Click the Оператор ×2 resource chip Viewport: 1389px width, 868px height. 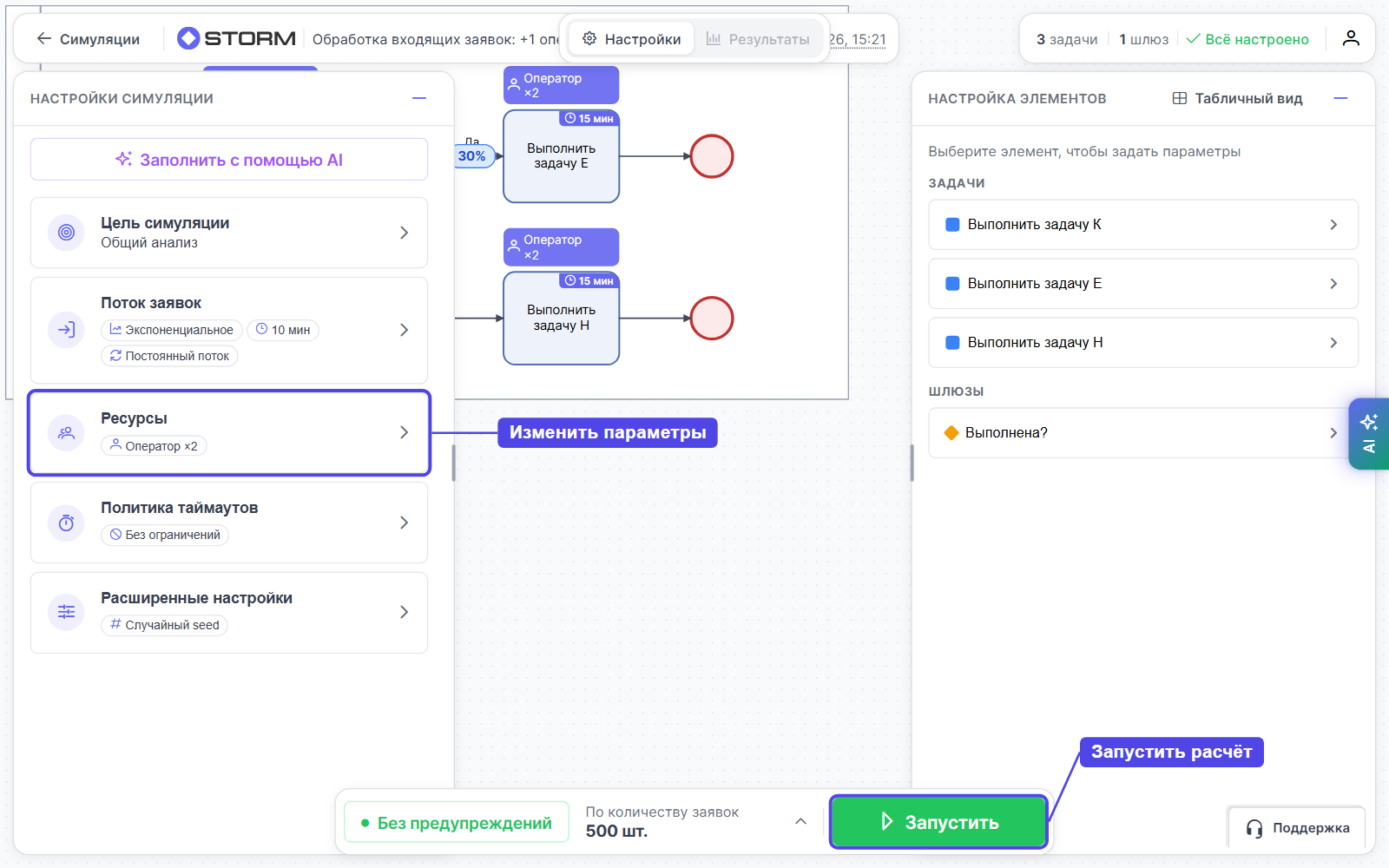pyautogui.click(x=154, y=446)
